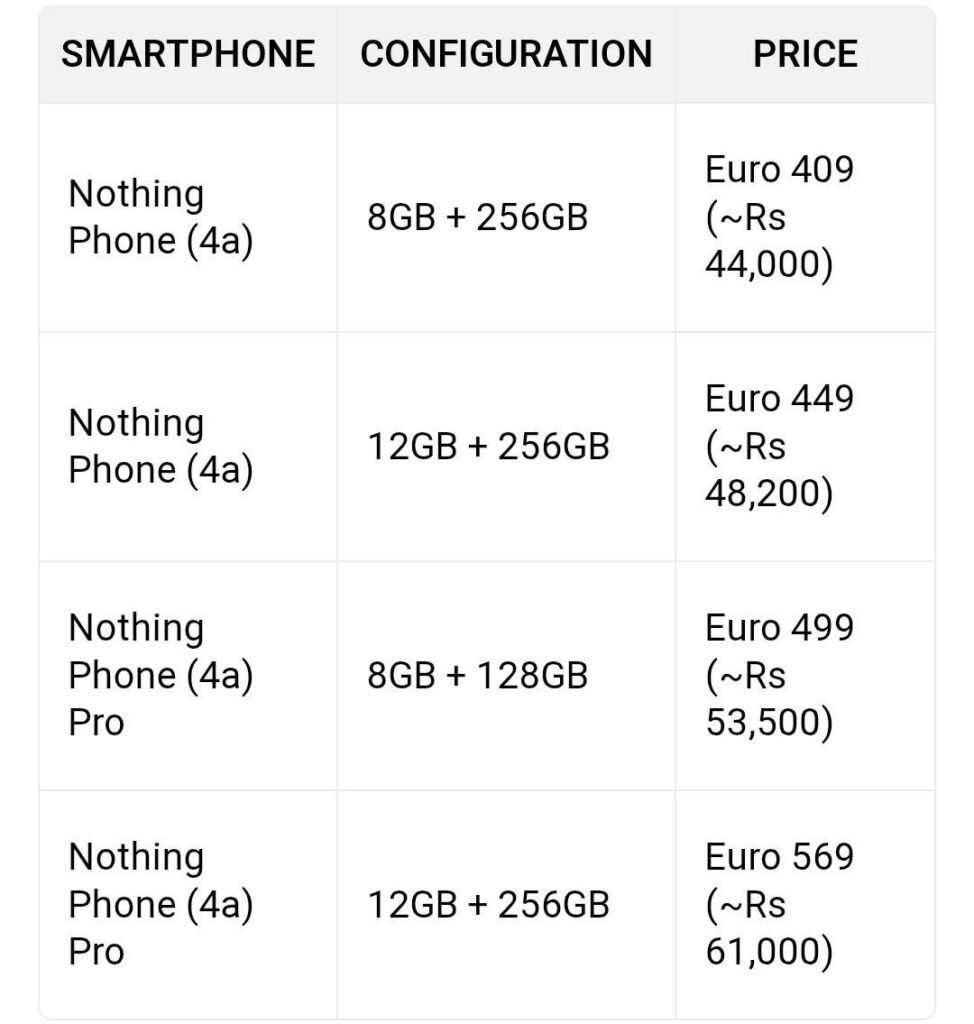Select the ~Rs 61,000 rupee price

click(x=768, y=930)
